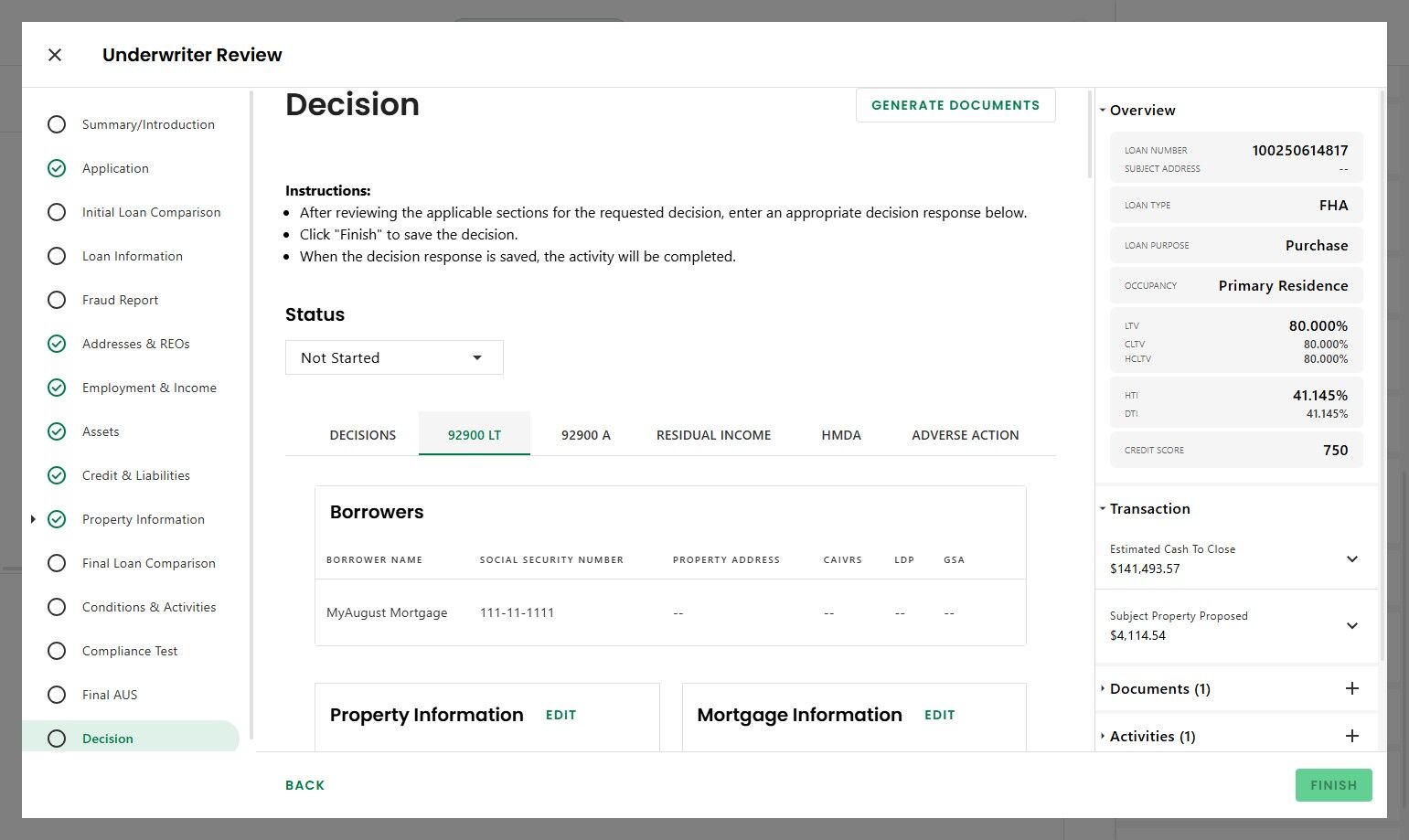The image size is (1409, 840).
Task: Add an activity with the plus icon
Action: click(1352, 736)
